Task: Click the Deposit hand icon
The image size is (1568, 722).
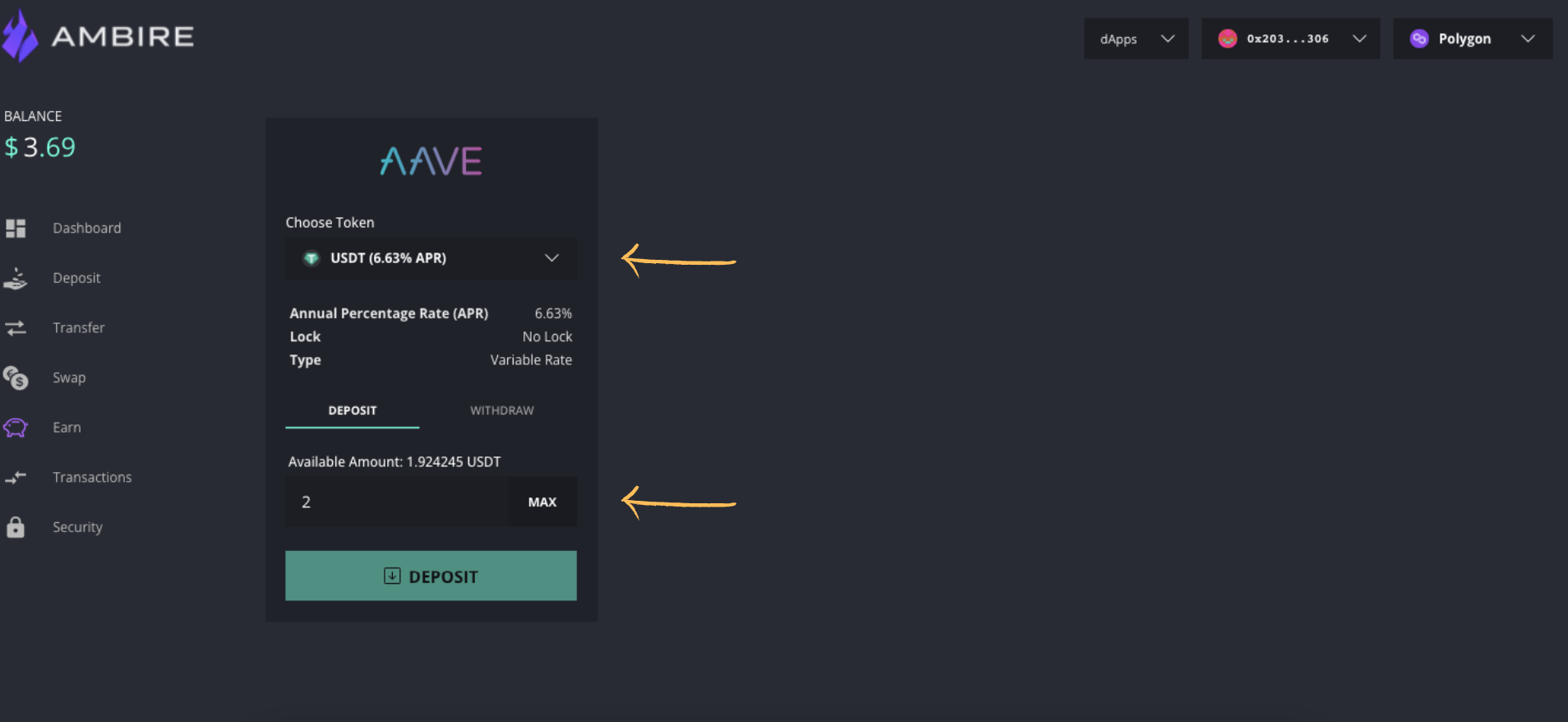Action: click(x=16, y=278)
